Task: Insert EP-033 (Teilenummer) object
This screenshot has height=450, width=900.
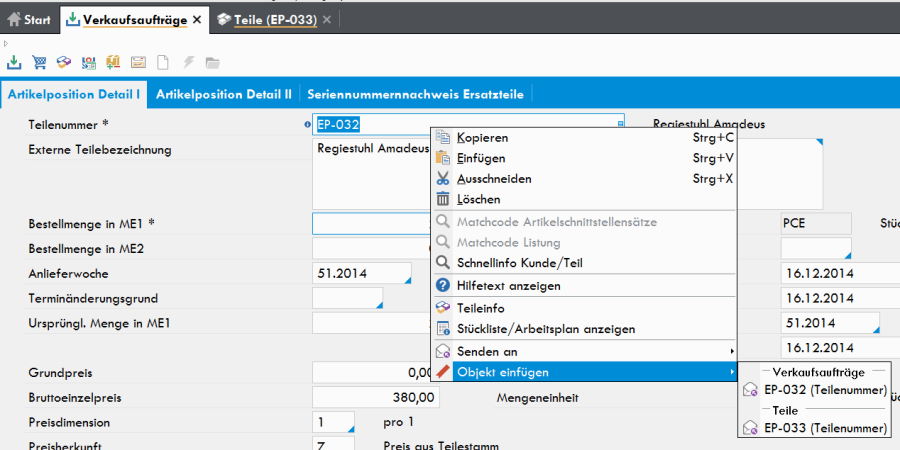Action: [824, 428]
